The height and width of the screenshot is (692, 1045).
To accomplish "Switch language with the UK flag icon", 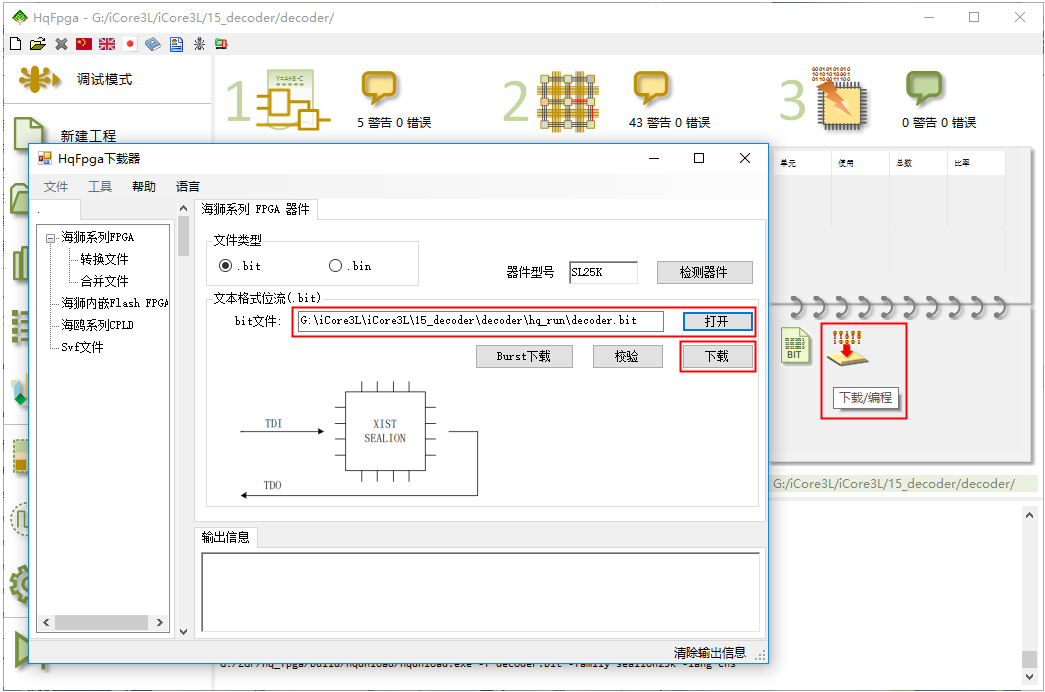I will click(107, 44).
